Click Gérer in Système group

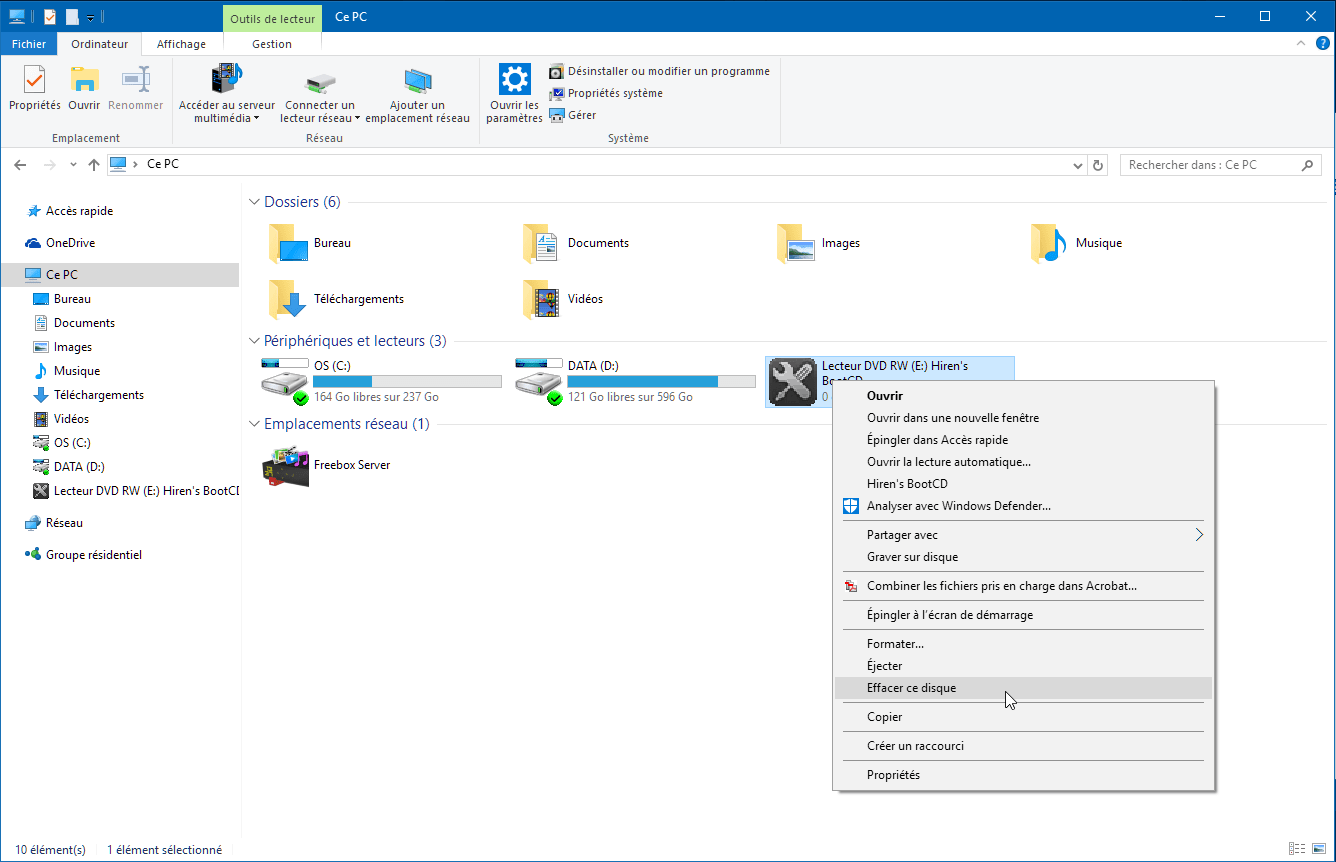[x=573, y=115]
